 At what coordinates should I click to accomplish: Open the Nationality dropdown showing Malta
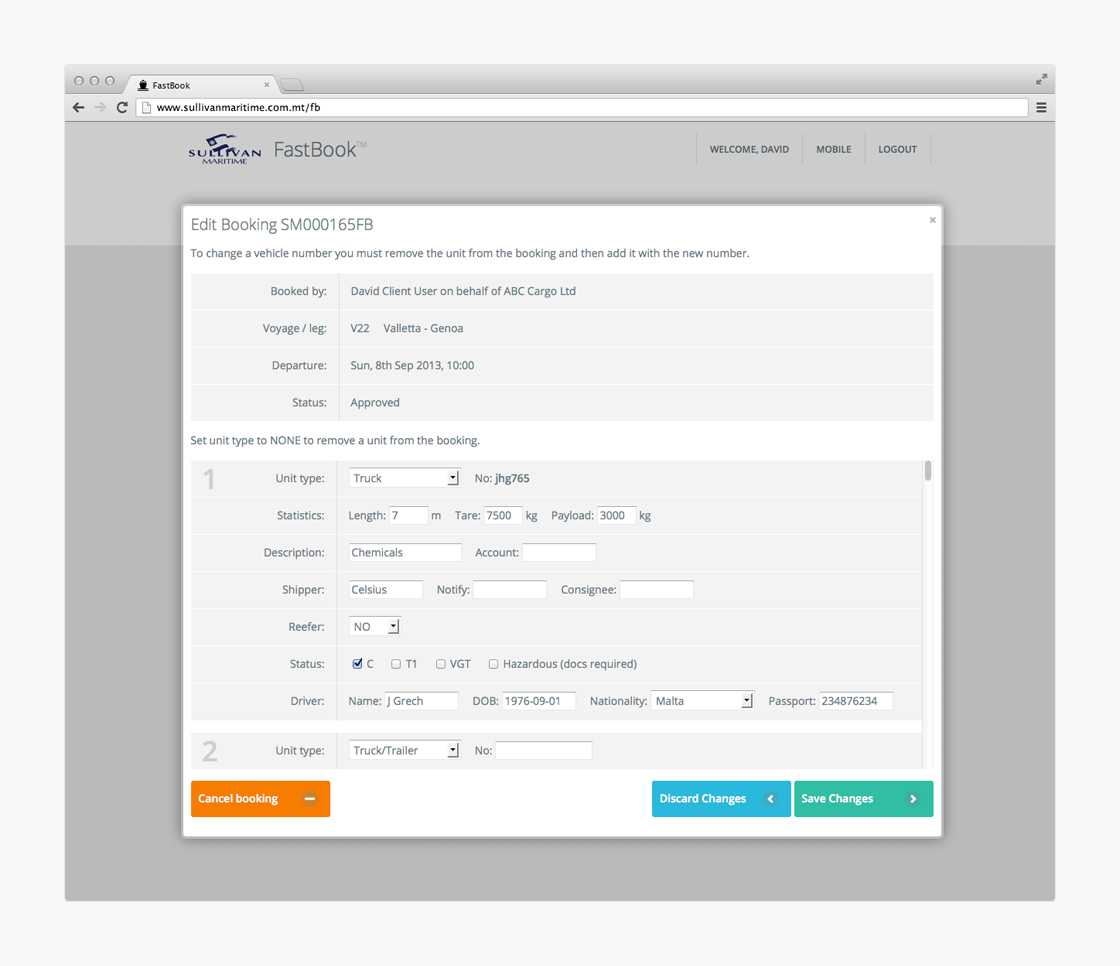(702, 701)
